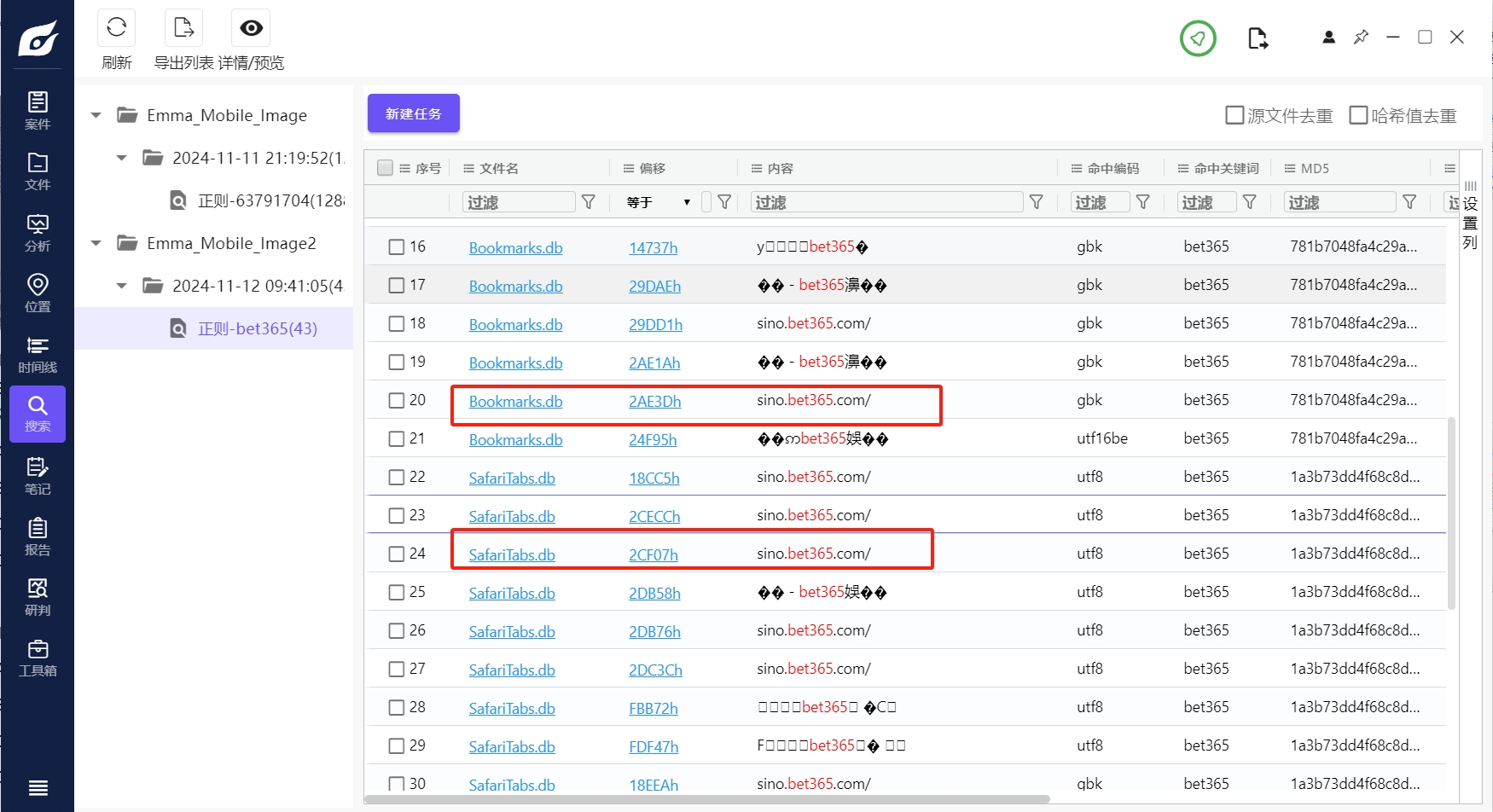Click the utf16be encoding cell in row 21
Image resolution: width=1493 pixels, height=812 pixels.
[1102, 438]
